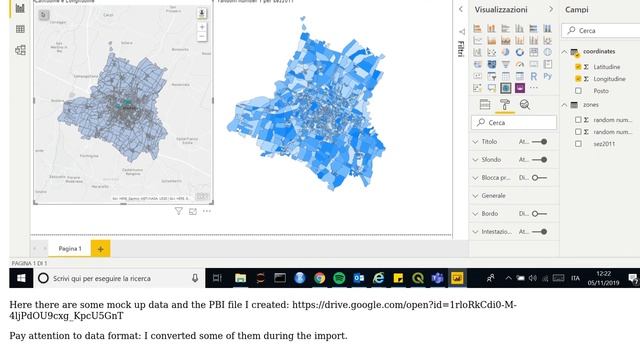The height and width of the screenshot is (360, 640).
Task: Switch to Report view in left sidebar
Action: [x=20, y=8]
